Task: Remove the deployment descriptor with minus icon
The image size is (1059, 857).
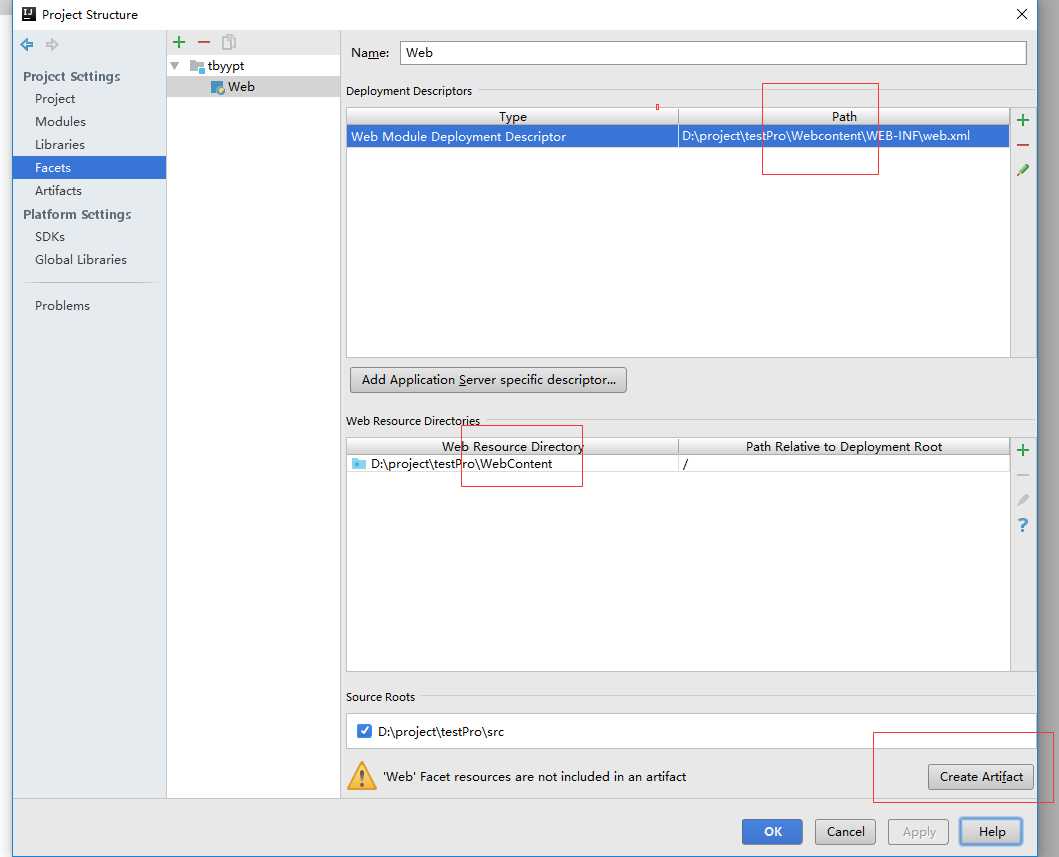Action: pyautogui.click(x=1023, y=145)
